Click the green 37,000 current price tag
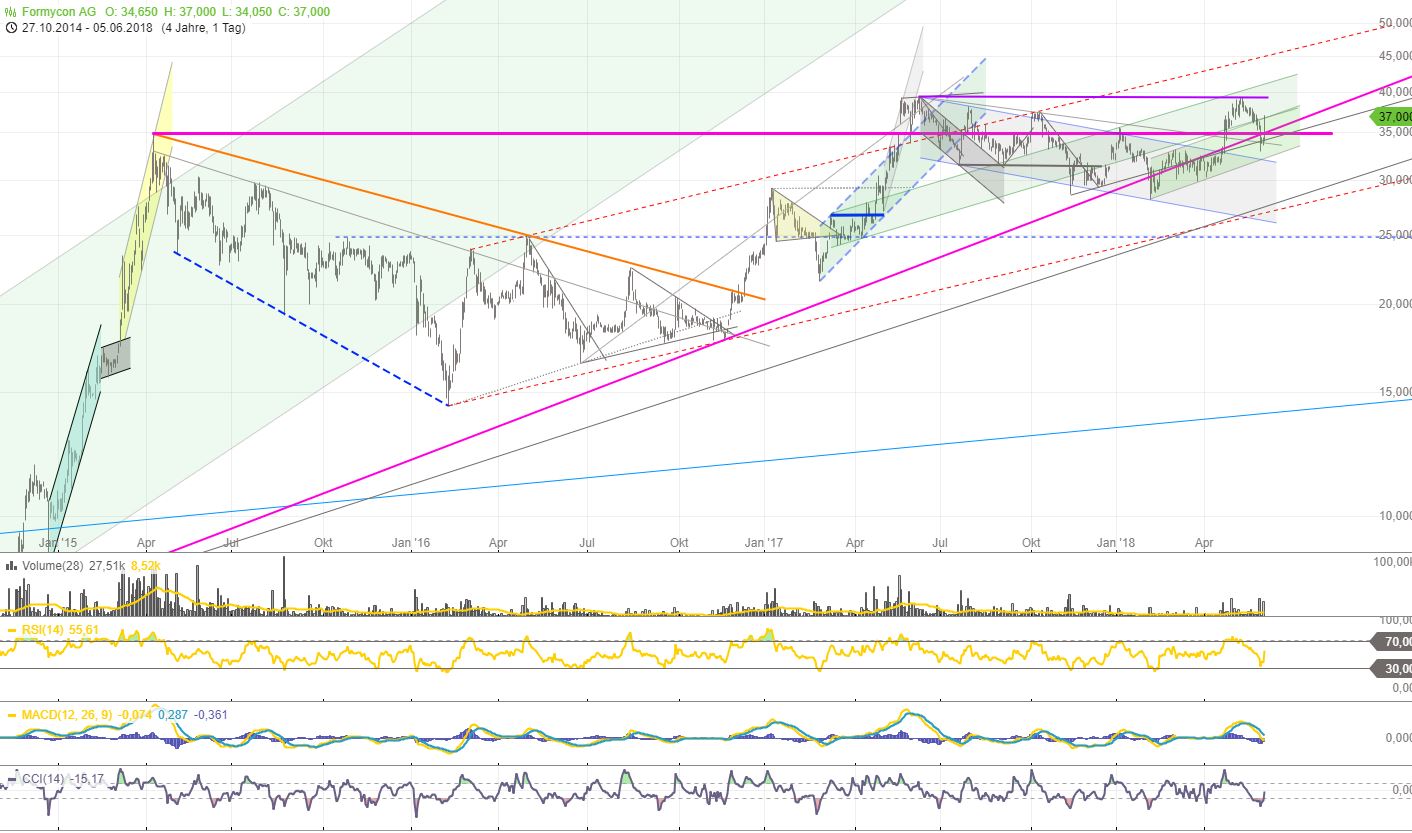The image size is (1412, 833). click(x=1390, y=116)
